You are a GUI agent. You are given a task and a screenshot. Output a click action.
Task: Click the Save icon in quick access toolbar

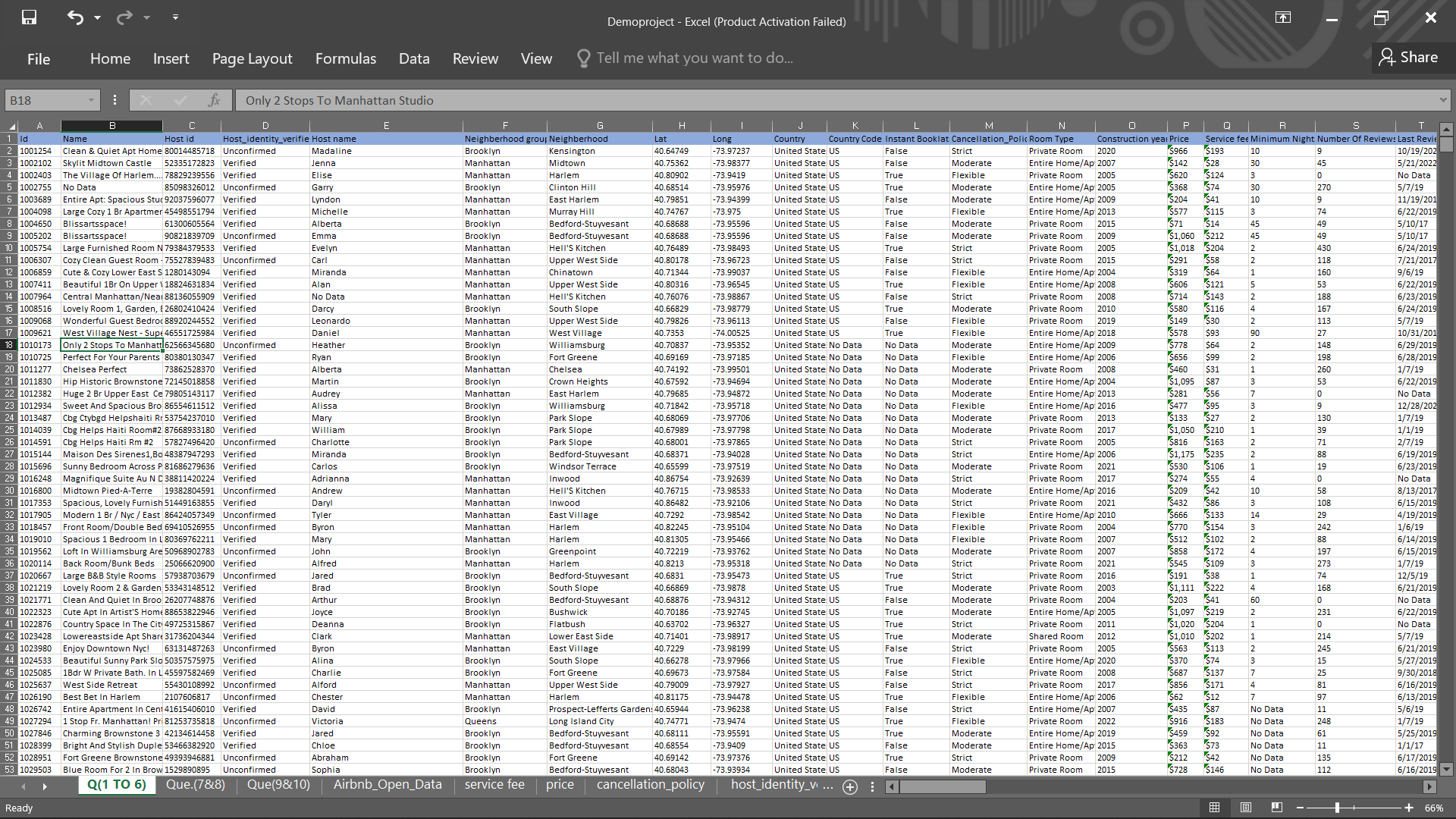29,17
